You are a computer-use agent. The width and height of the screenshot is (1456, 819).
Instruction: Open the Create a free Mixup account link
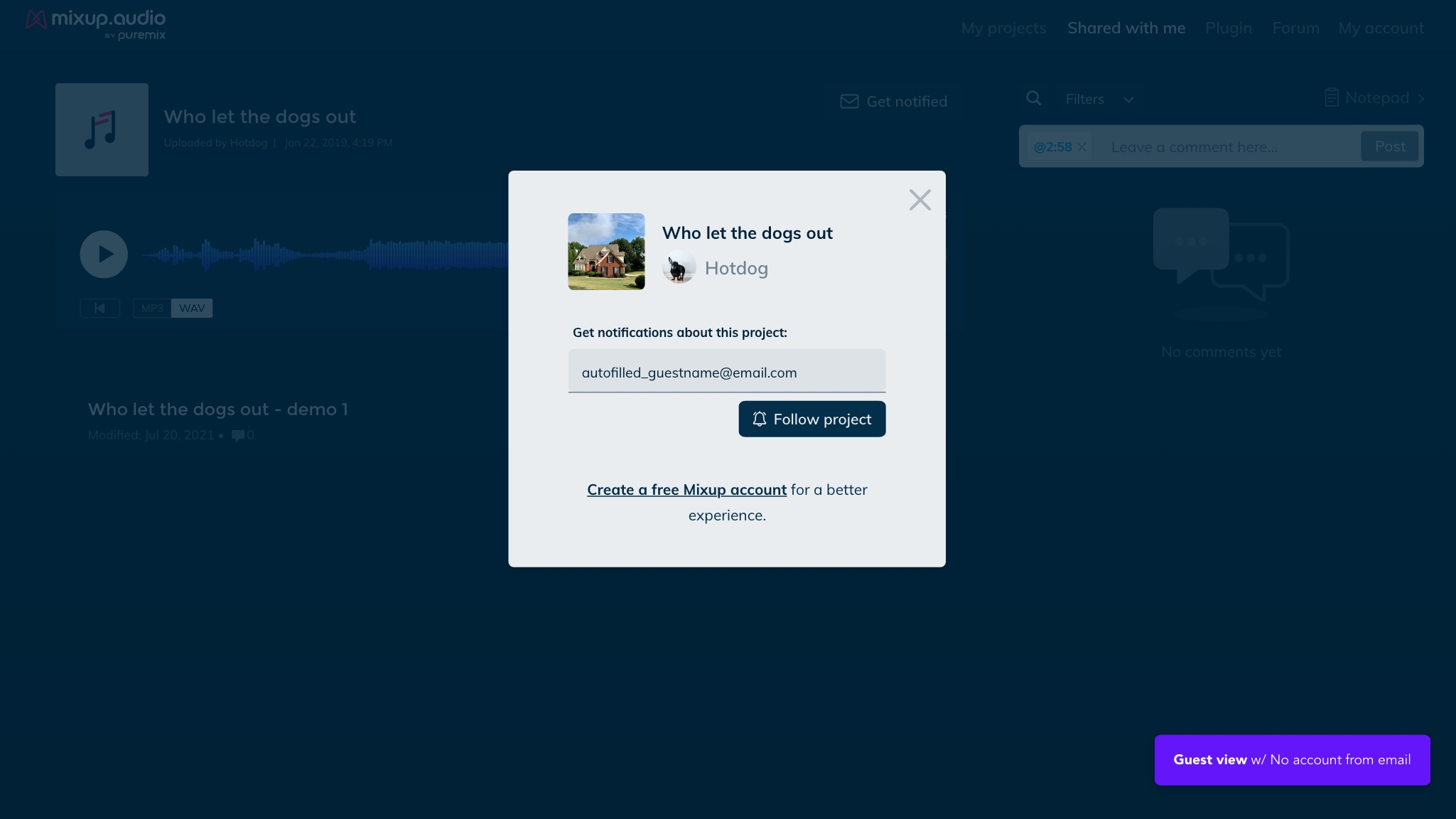pyautogui.click(x=686, y=490)
